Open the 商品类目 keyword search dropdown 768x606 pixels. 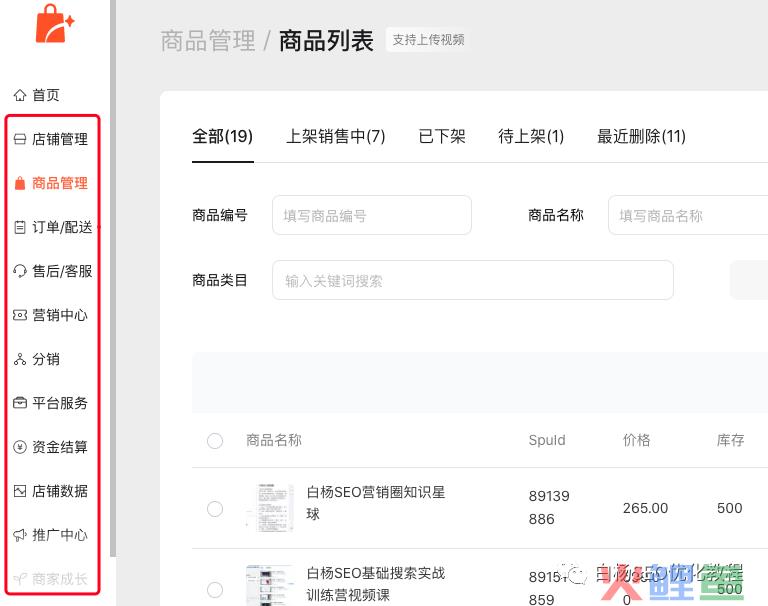[472, 281]
